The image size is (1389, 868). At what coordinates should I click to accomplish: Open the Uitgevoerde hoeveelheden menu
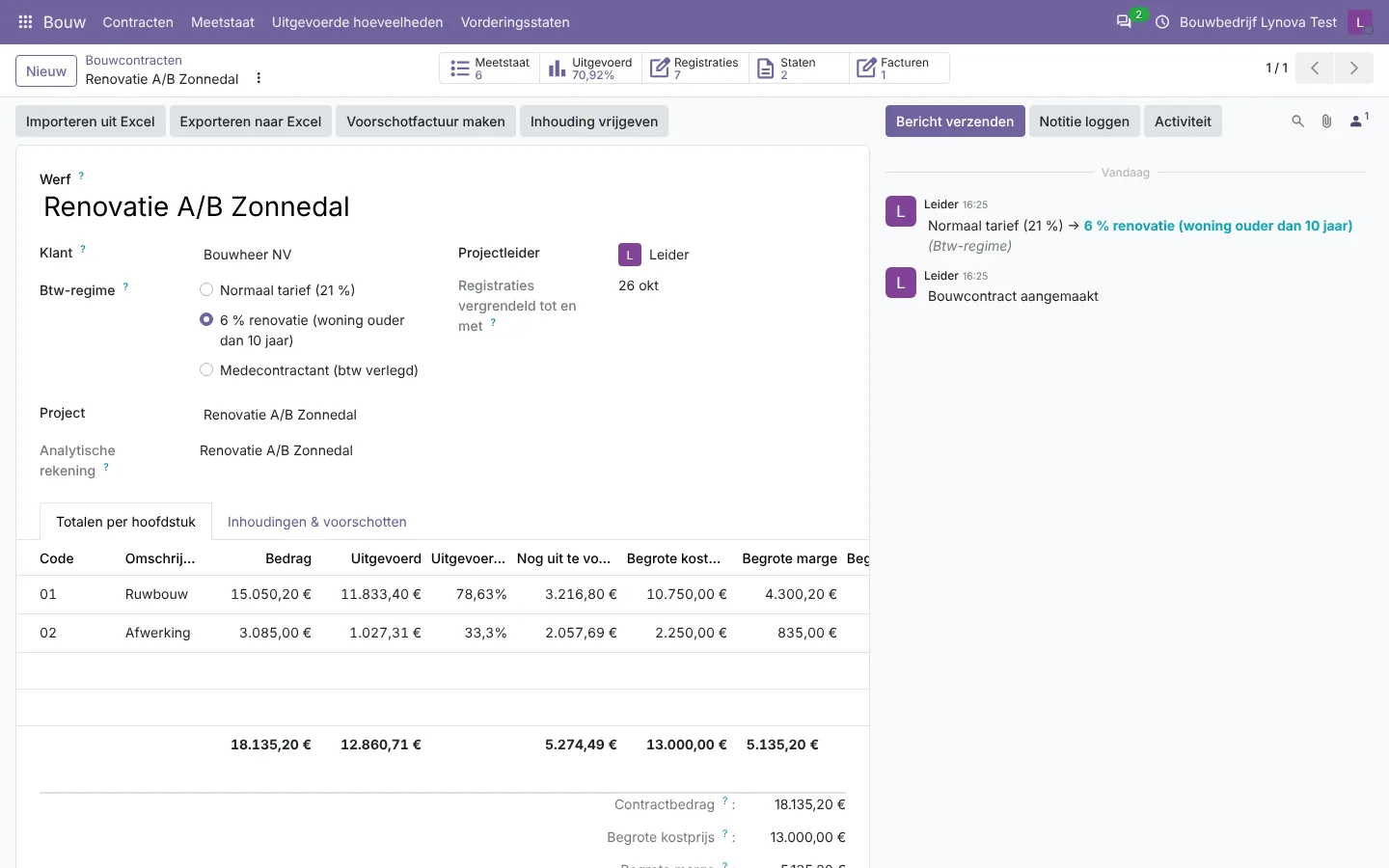(358, 22)
